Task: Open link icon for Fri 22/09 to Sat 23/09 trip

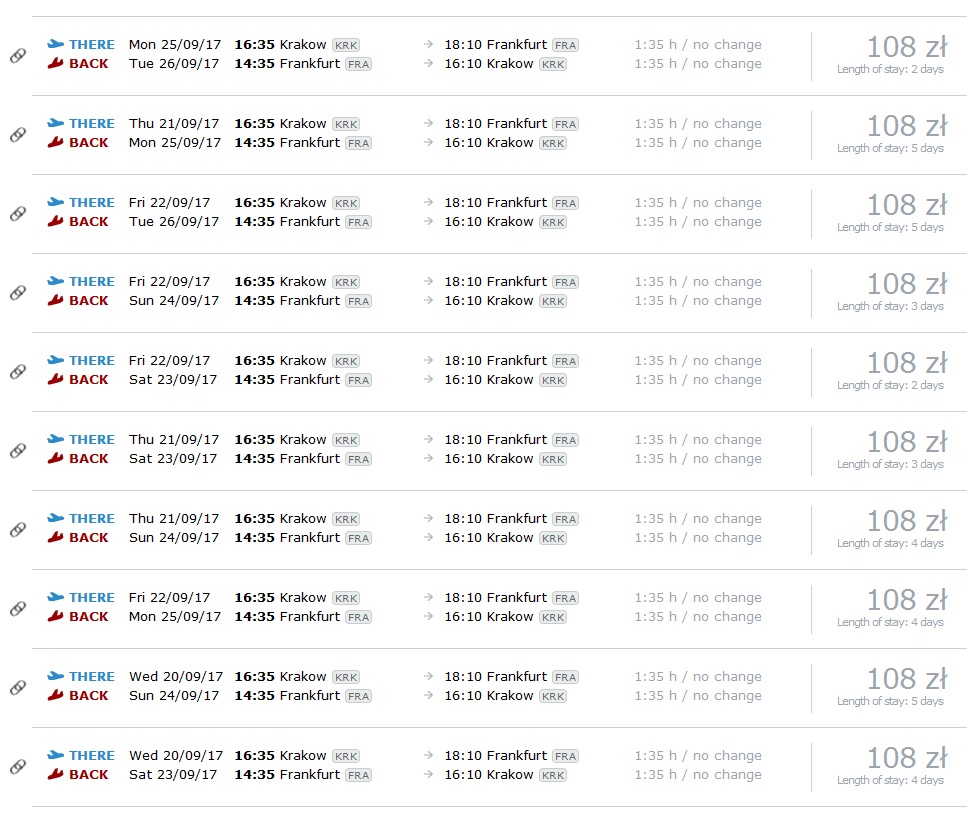Action: click(18, 371)
